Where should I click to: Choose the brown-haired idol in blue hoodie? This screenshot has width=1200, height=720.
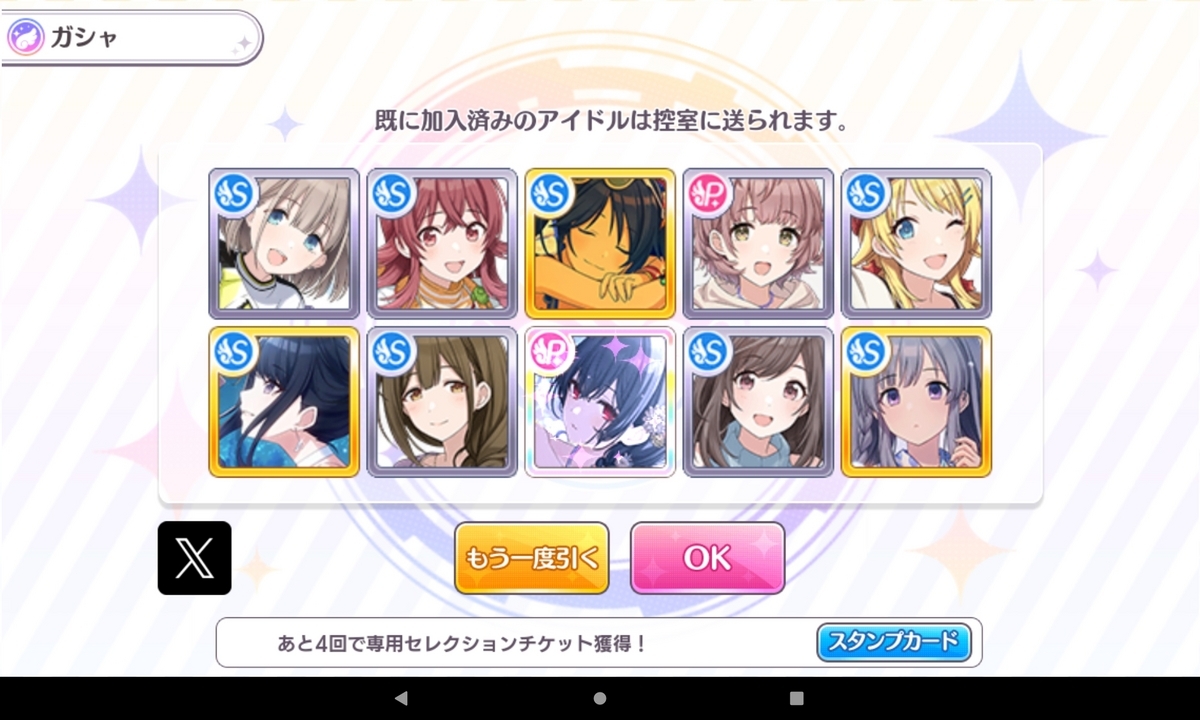click(758, 401)
